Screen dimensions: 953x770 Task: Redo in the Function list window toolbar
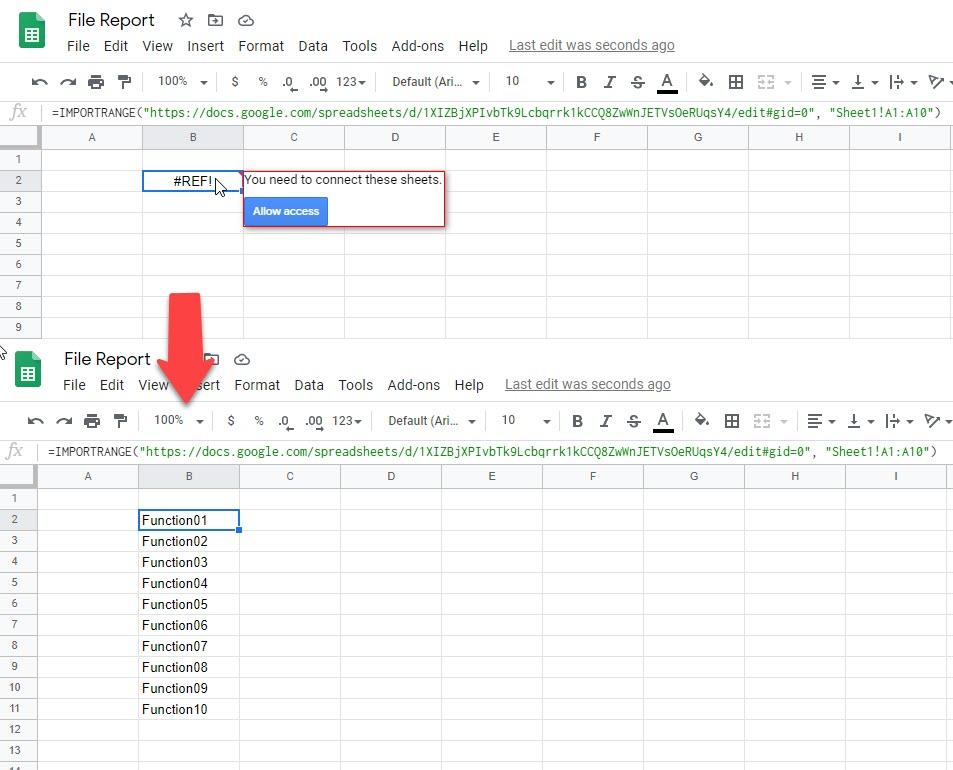[64, 421]
